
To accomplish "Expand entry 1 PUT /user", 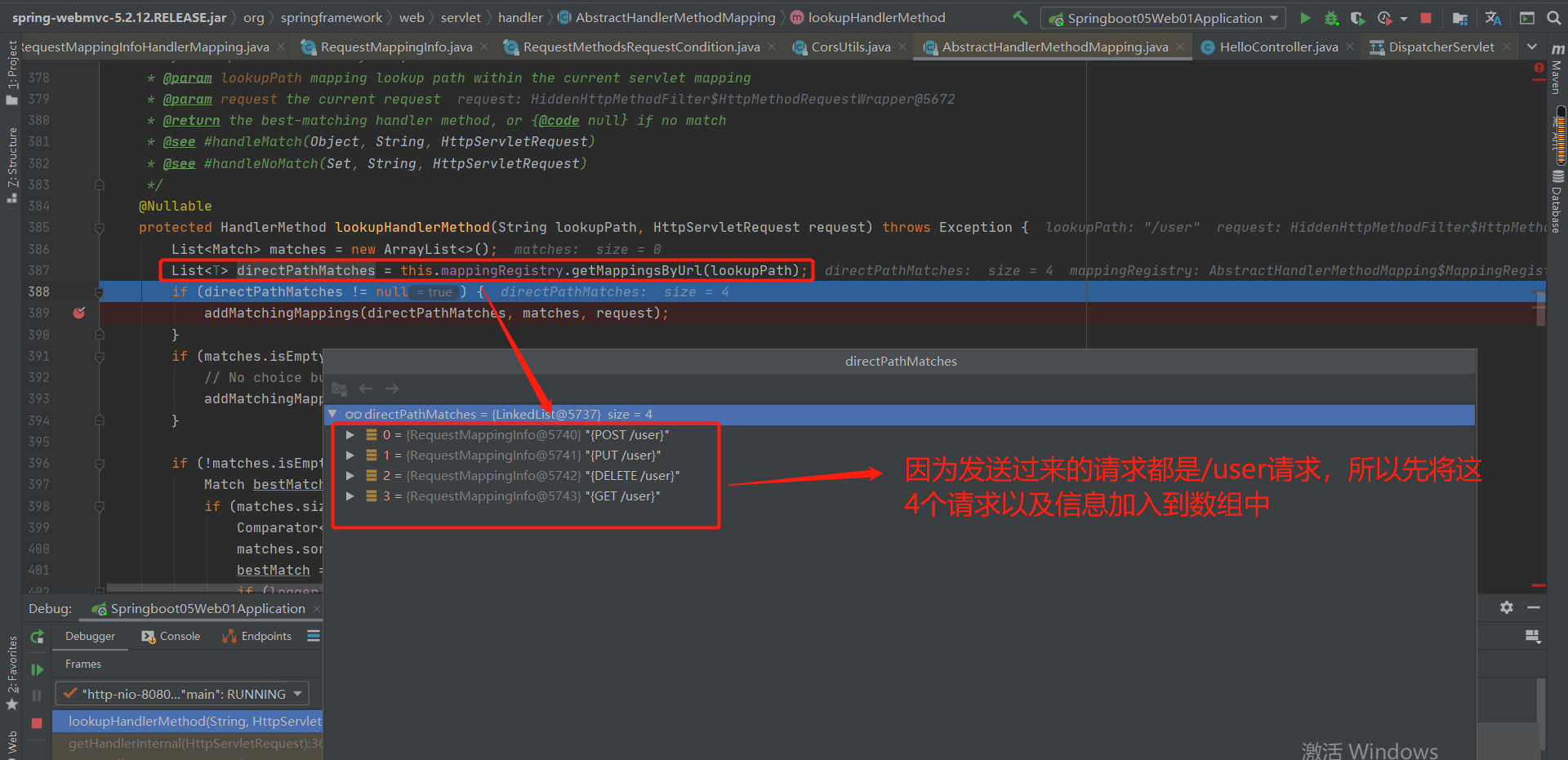I will pos(350,456).
